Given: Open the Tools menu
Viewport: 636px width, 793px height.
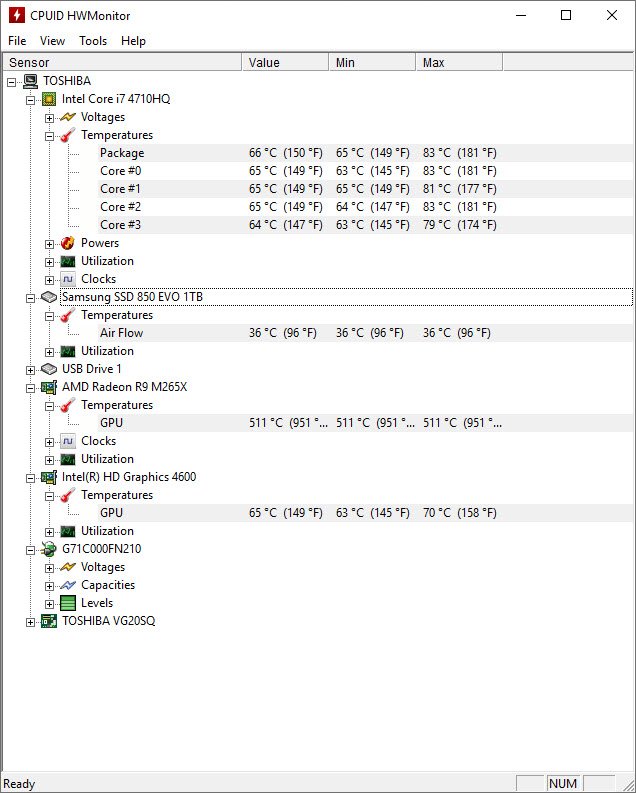Looking at the screenshot, I should (93, 41).
